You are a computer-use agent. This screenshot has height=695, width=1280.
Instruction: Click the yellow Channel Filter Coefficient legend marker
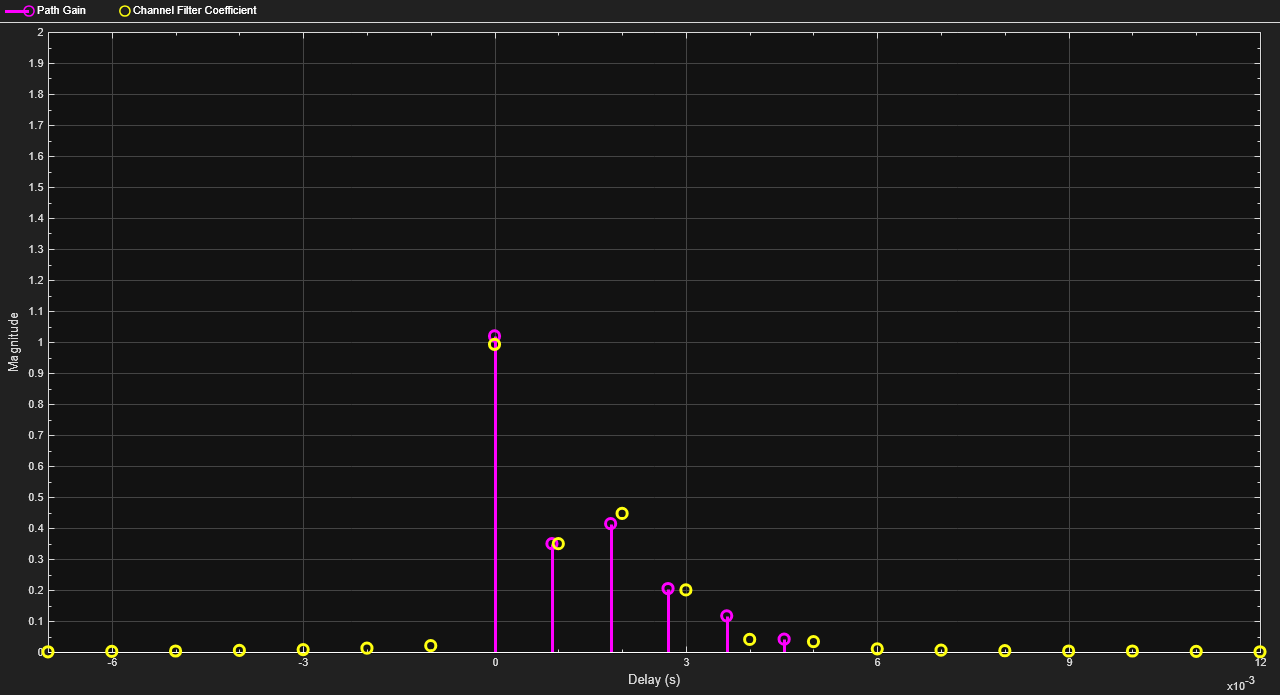124,11
